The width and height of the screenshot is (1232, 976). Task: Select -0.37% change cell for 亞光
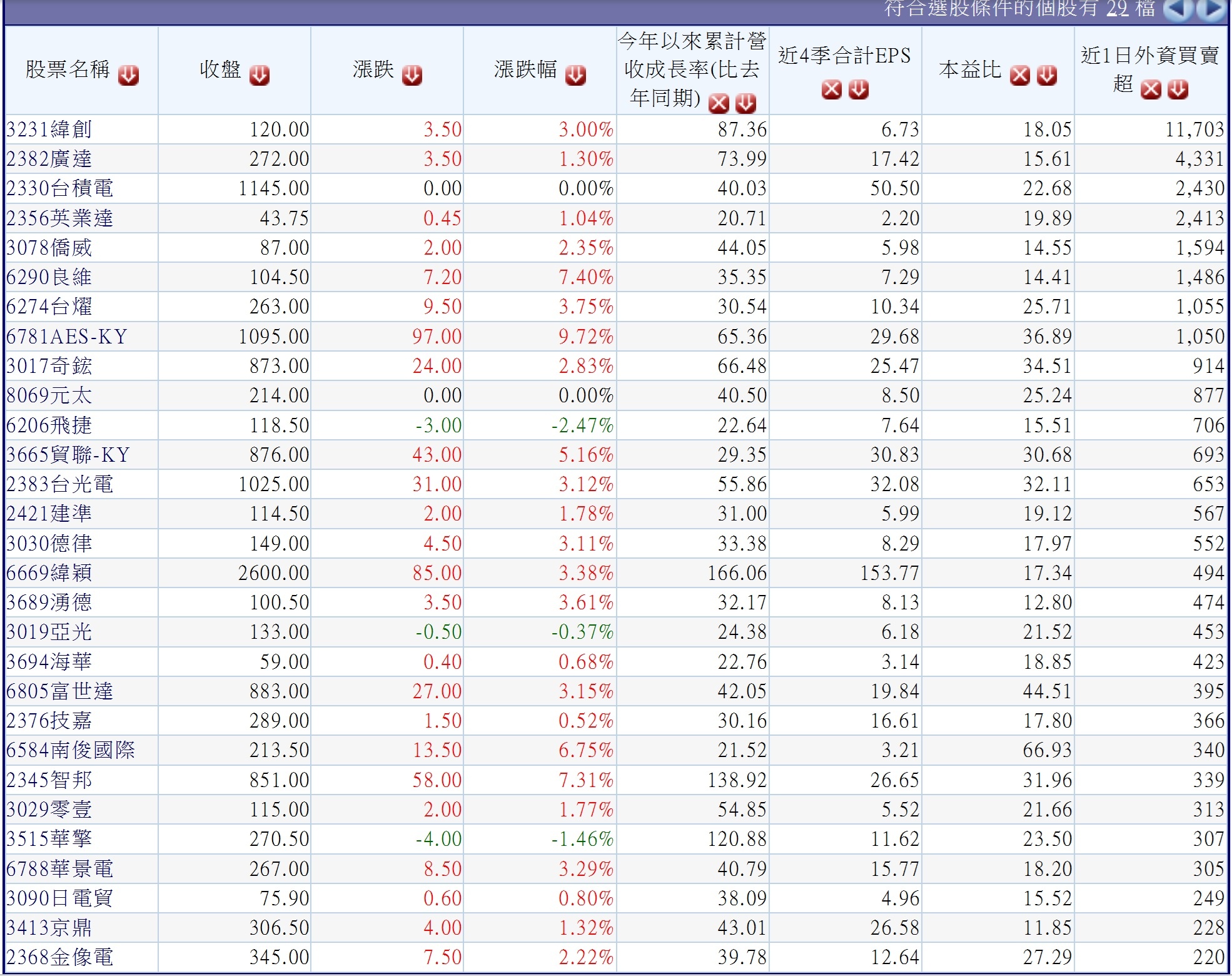point(540,632)
